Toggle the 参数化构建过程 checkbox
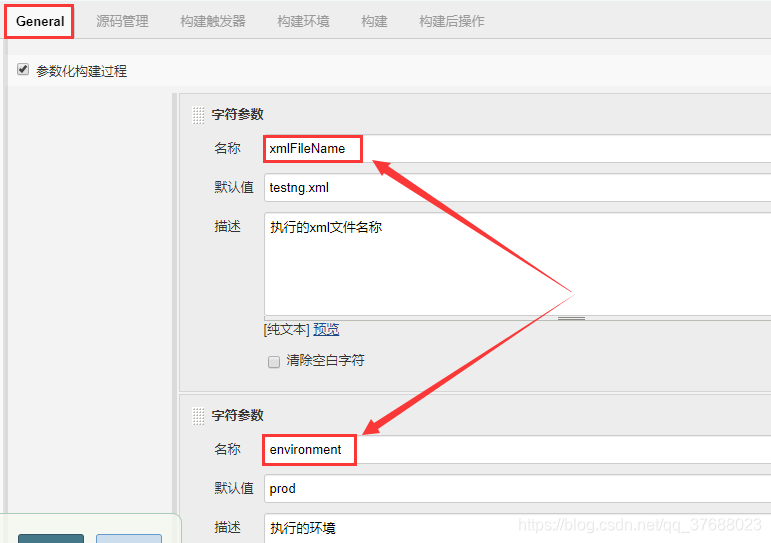The image size is (771, 543). [x=23, y=69]
